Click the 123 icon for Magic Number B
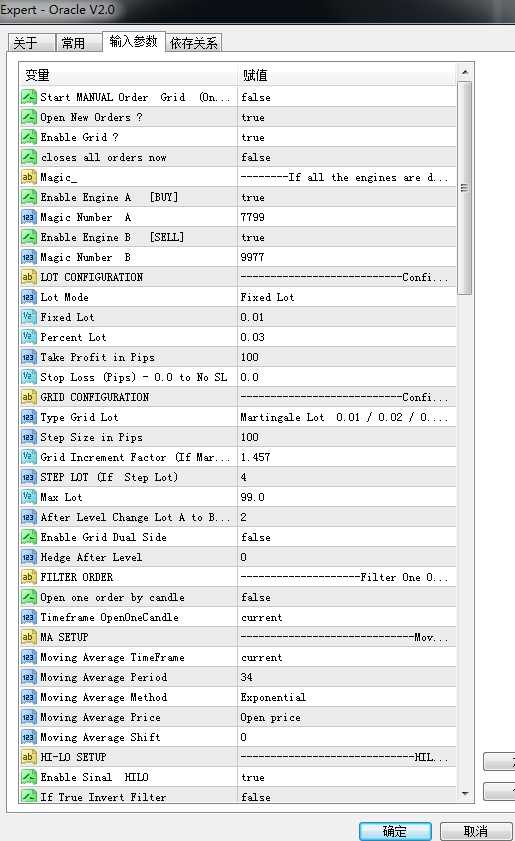Image resolution: width=515 pixels, height=841 pixels. 28,257
